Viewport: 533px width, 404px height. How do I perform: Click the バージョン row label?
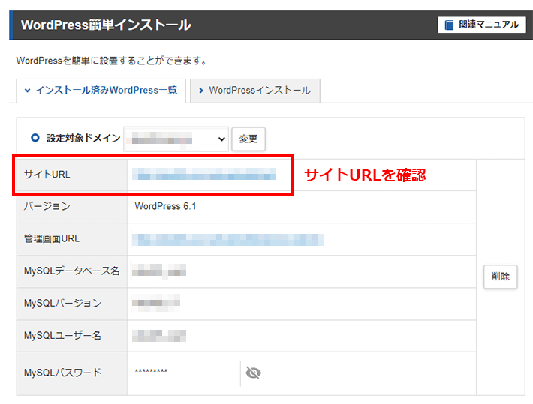47,206
